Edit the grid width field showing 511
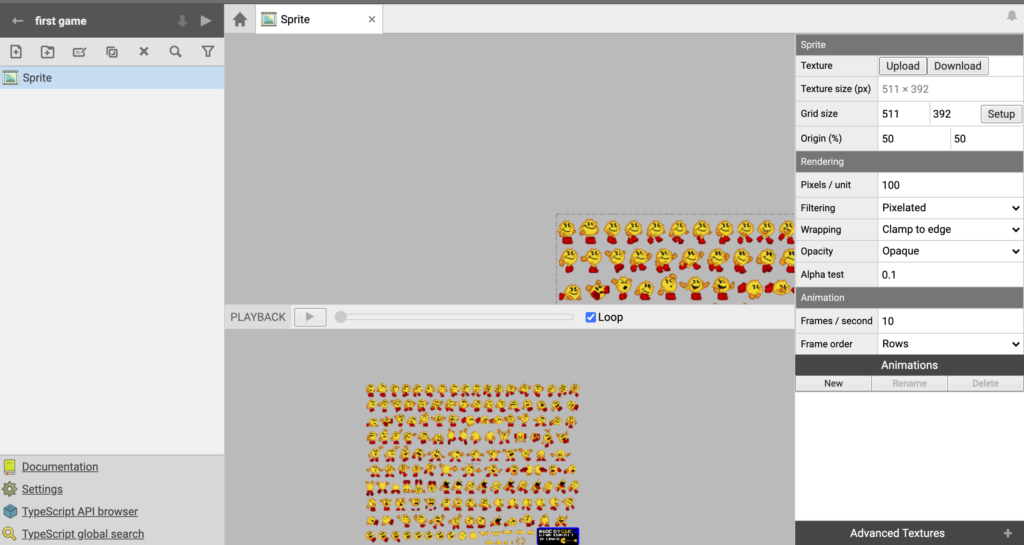This screenshot has width=1024, height=545. [x=903, y=114]
